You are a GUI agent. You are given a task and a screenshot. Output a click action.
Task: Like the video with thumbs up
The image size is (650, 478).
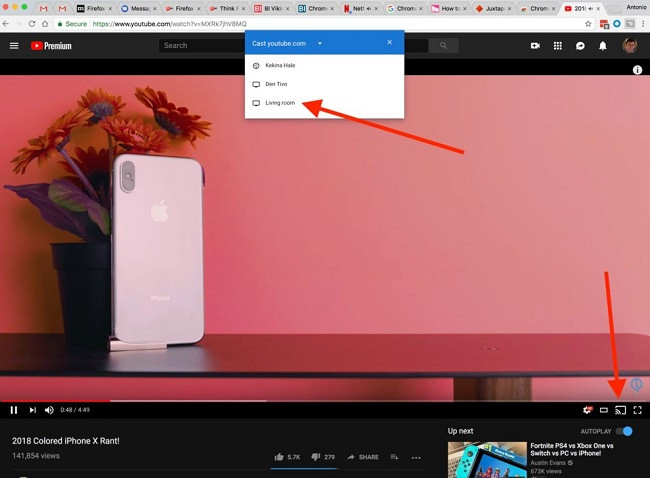(278, 457)
